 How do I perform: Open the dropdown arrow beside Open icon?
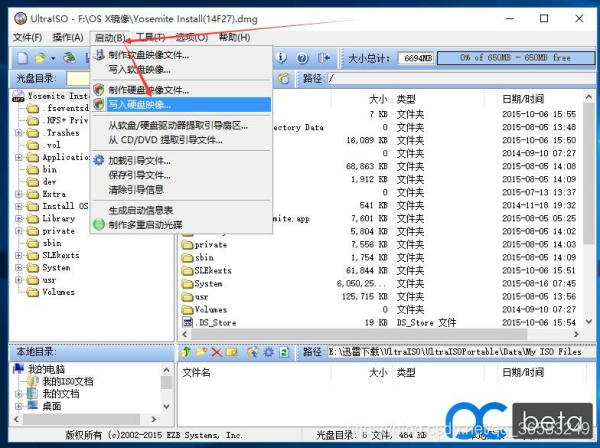(x=53, y=59)
